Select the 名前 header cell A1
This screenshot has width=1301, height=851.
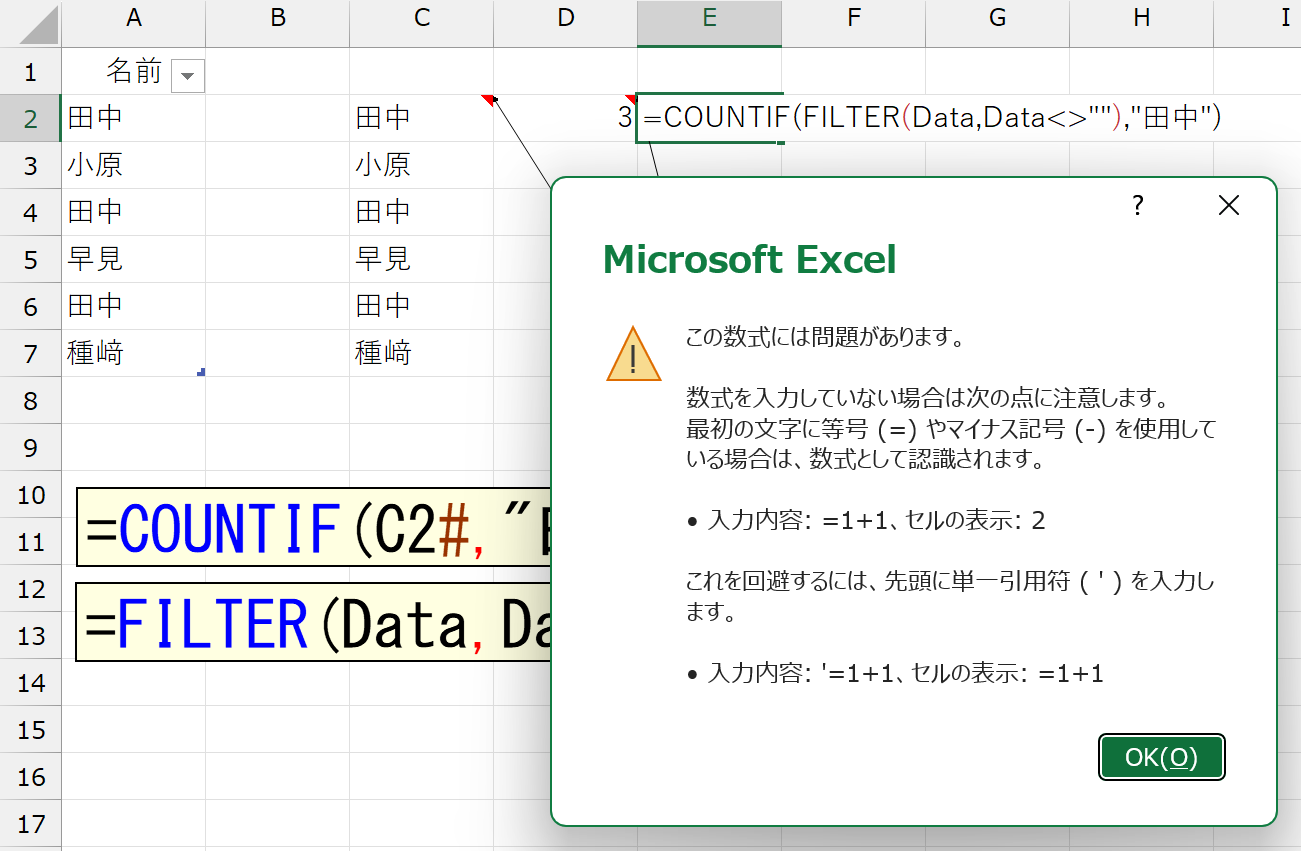(x=133, y=71)
